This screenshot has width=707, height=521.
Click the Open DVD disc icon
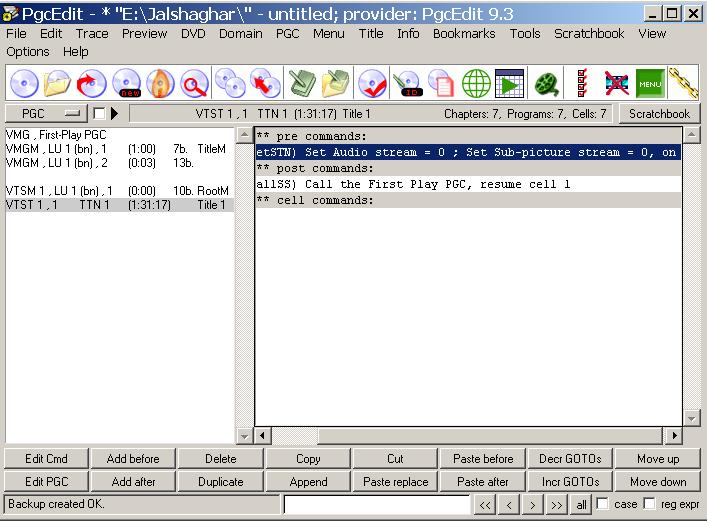point(23,83)
